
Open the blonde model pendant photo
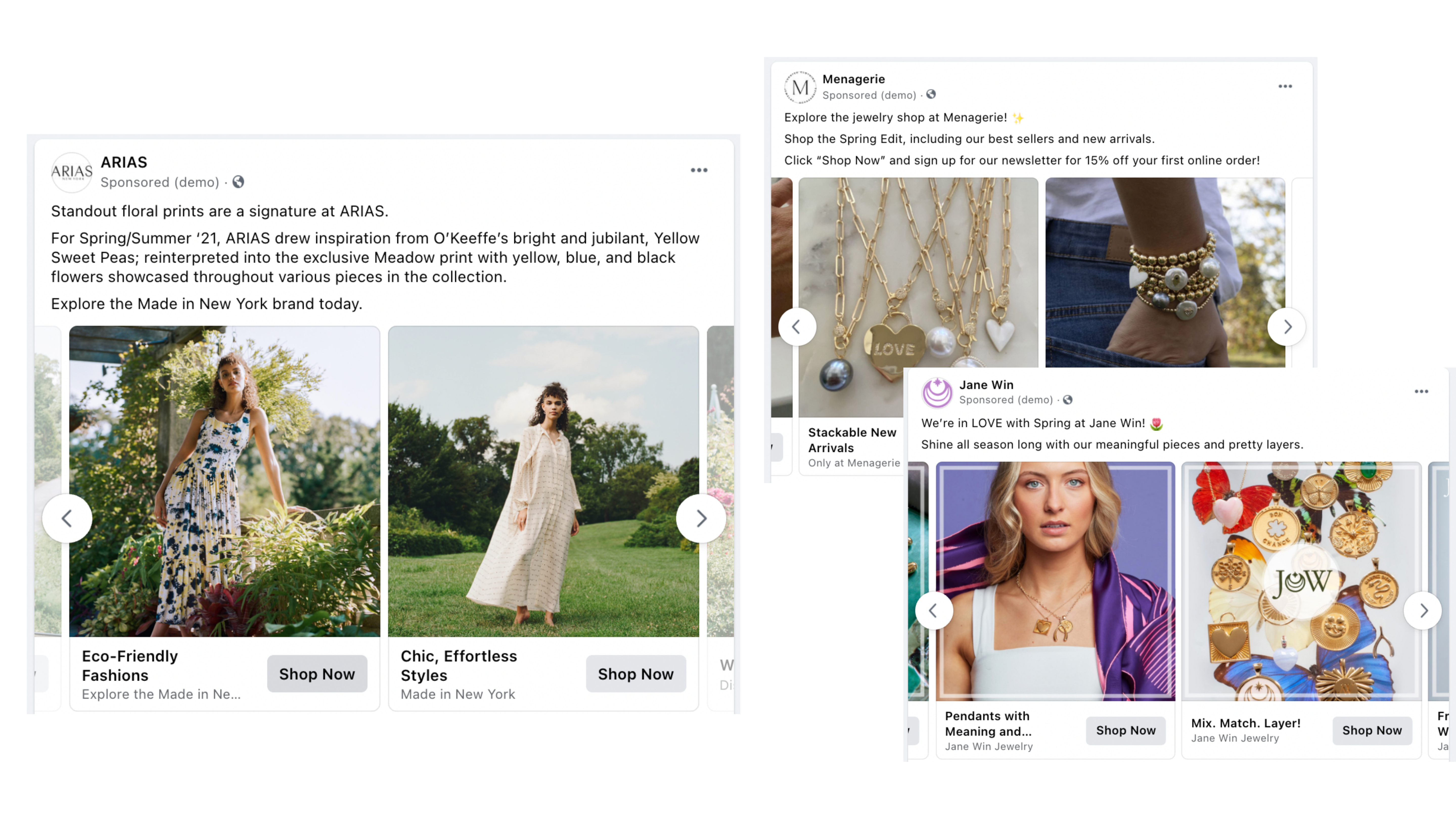pyautogui.click(x=1055, y=582)
